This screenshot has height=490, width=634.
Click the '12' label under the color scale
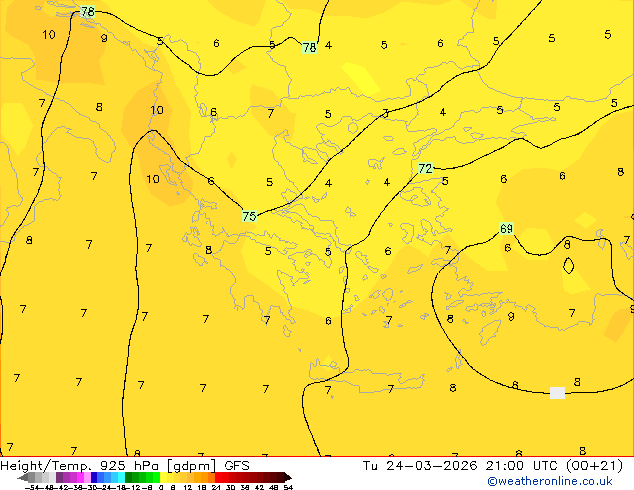188,487
